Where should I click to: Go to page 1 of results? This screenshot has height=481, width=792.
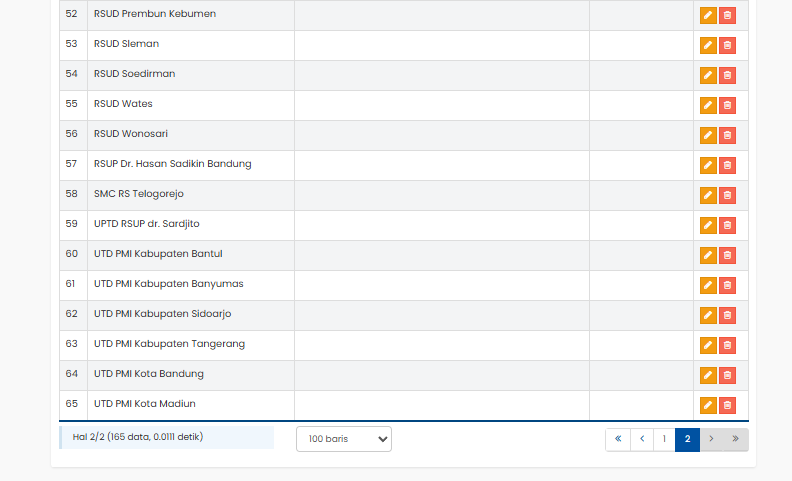click(664, 439)
